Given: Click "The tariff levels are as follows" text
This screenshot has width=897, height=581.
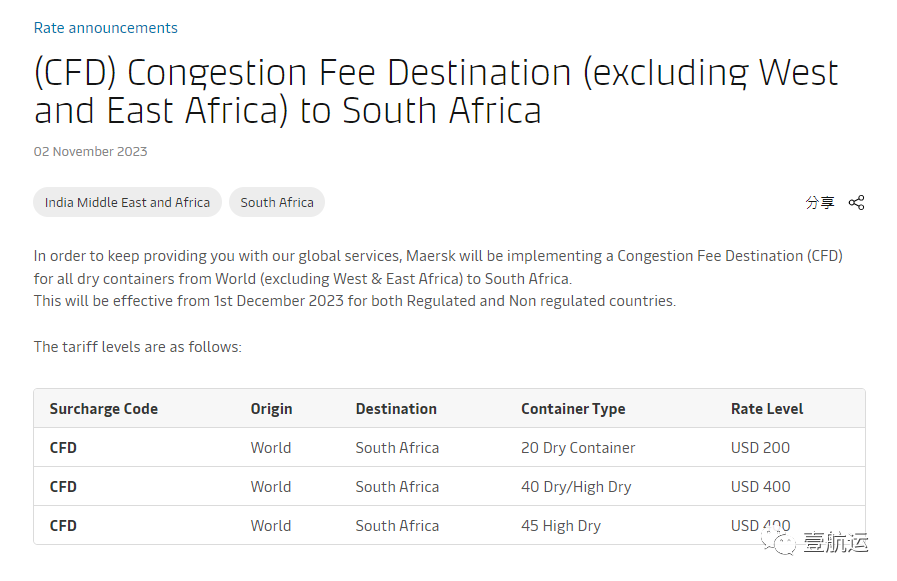Looking at the screenshot, I should [x=138, y=347].
